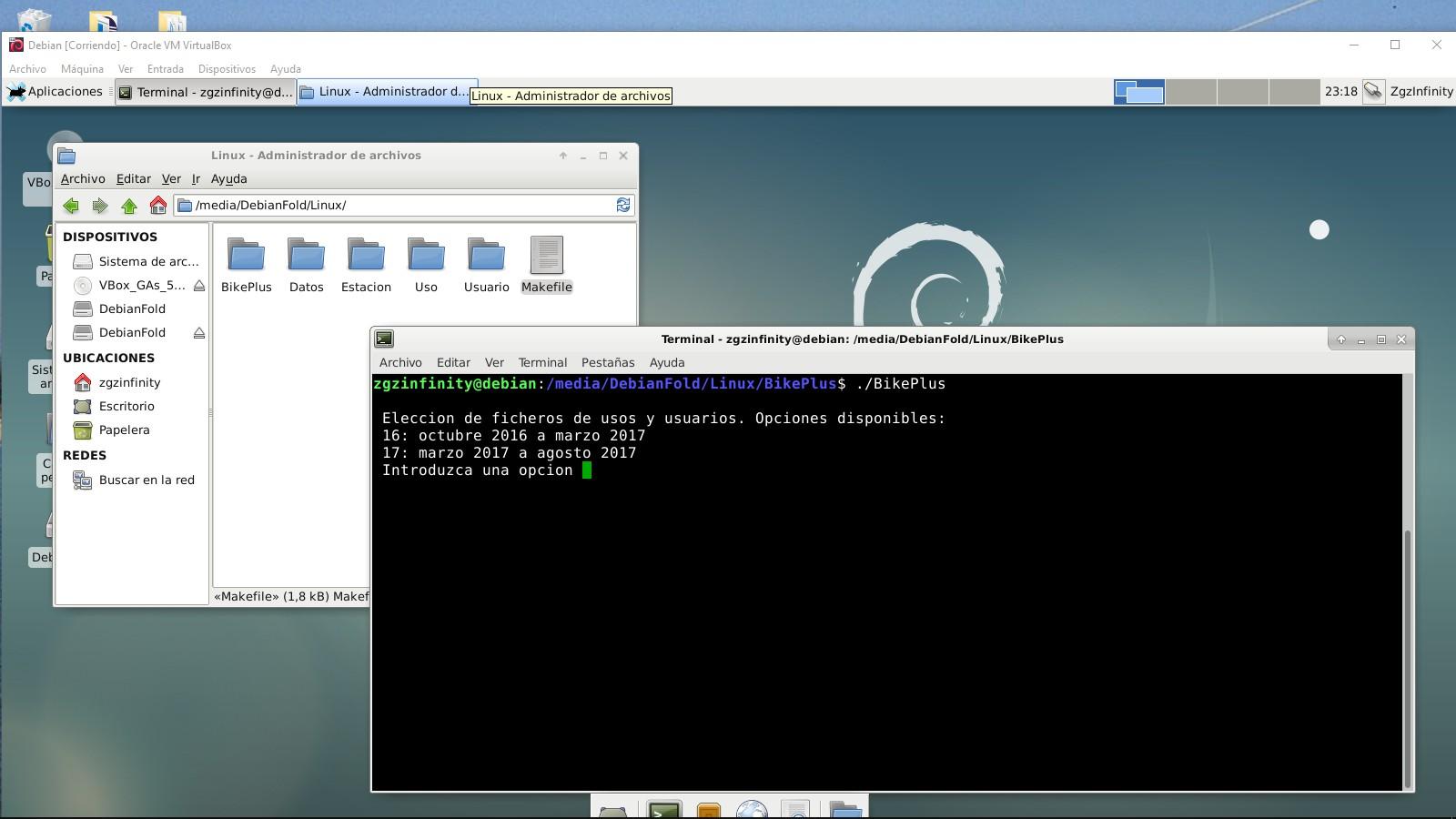Screen dimensions: 1456x819
Task: Open Sistema de archivos in sidebar
Action: (x=135, y=262)
